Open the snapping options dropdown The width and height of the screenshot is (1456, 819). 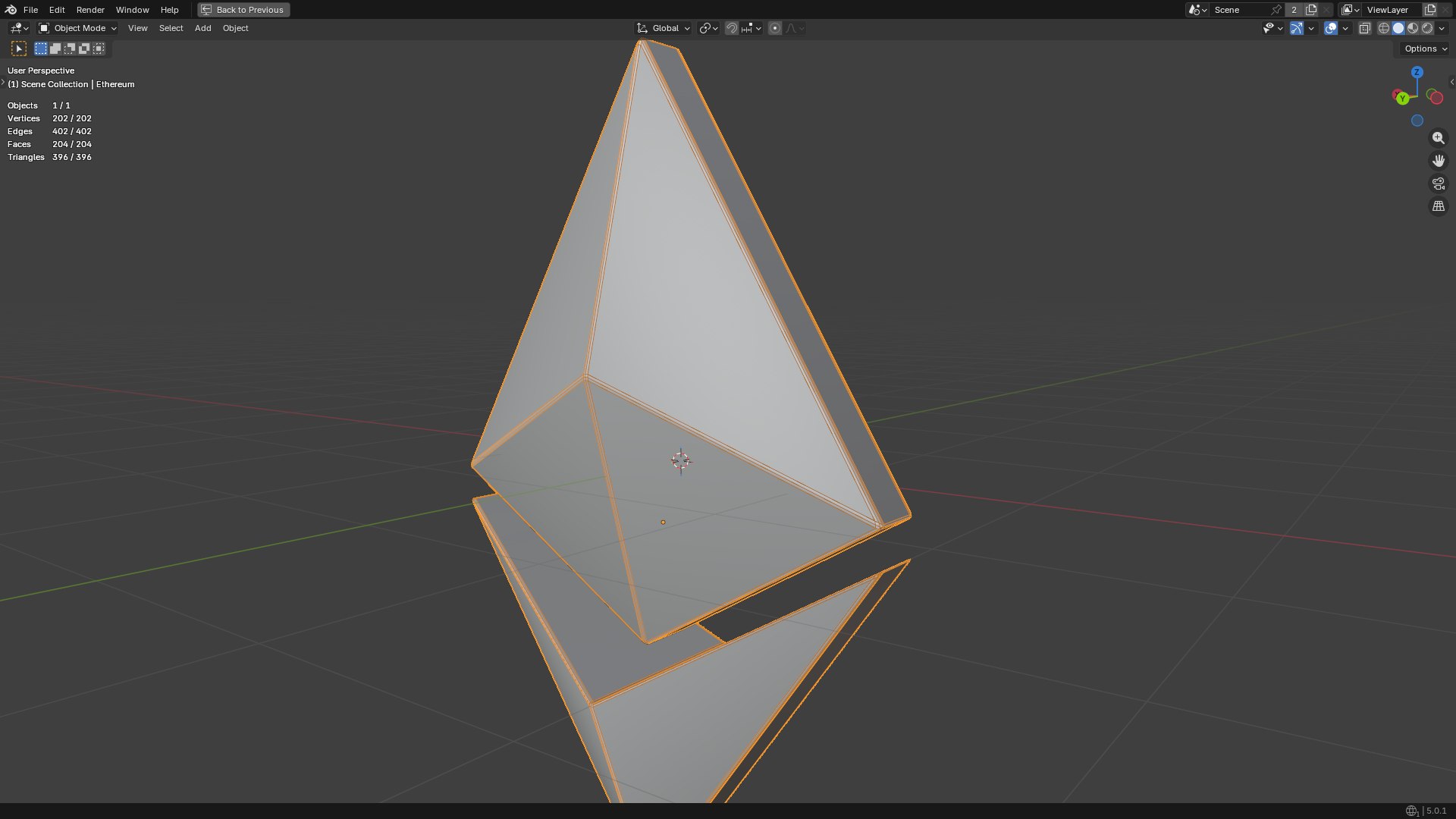751,28
